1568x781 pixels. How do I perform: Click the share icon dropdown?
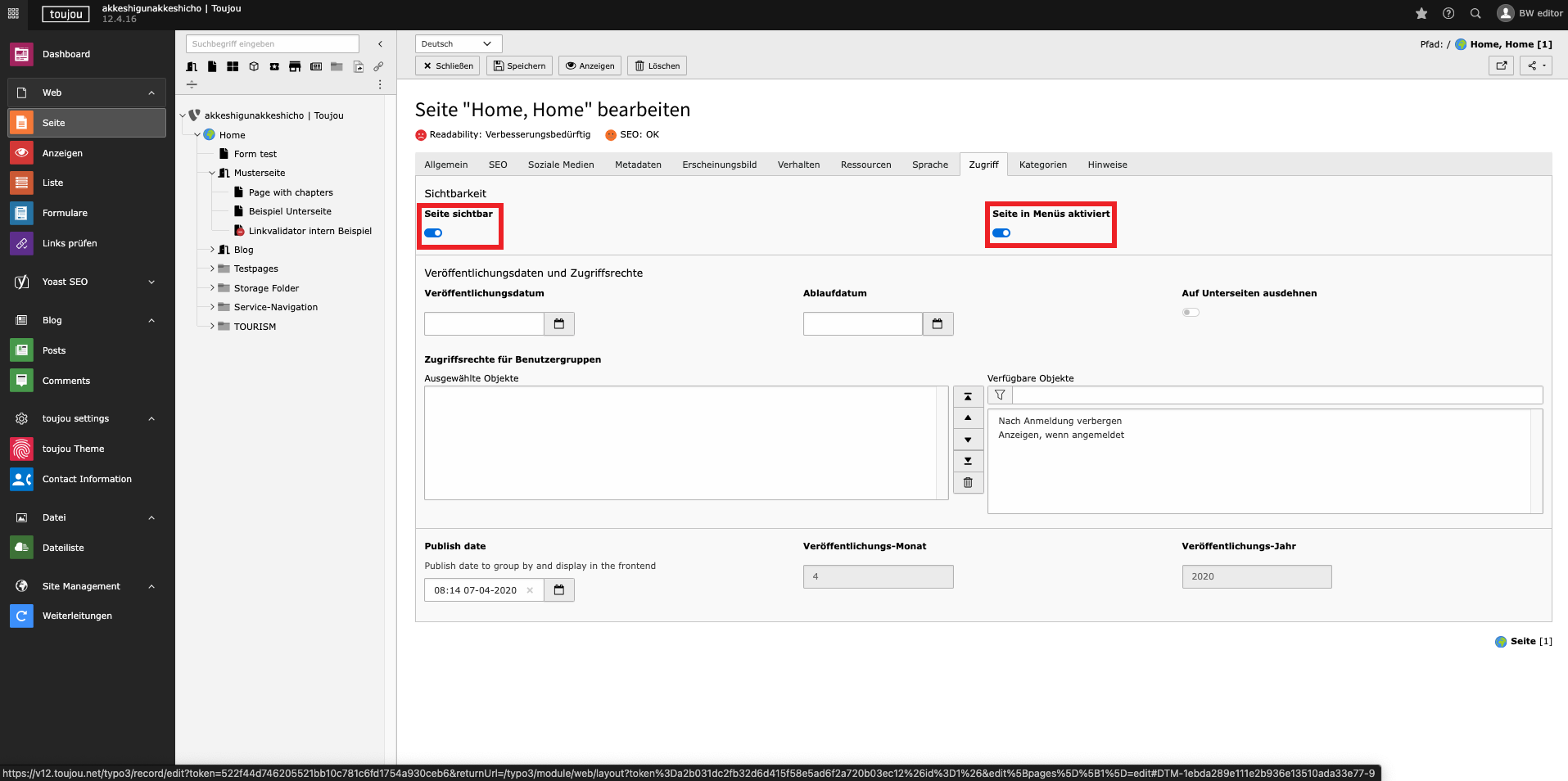pyautogui.click(x=1535, y=65)
